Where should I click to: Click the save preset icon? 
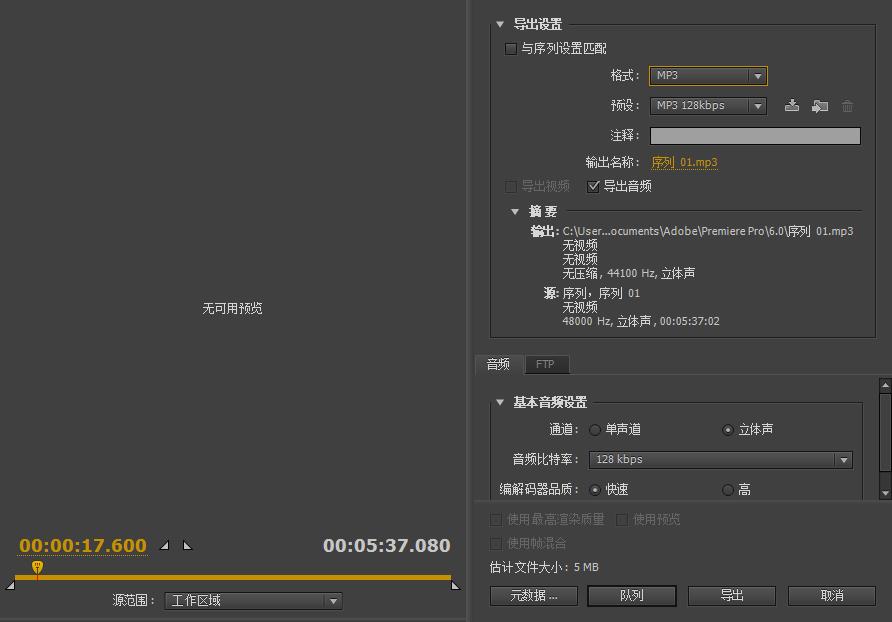click(792, 105)
